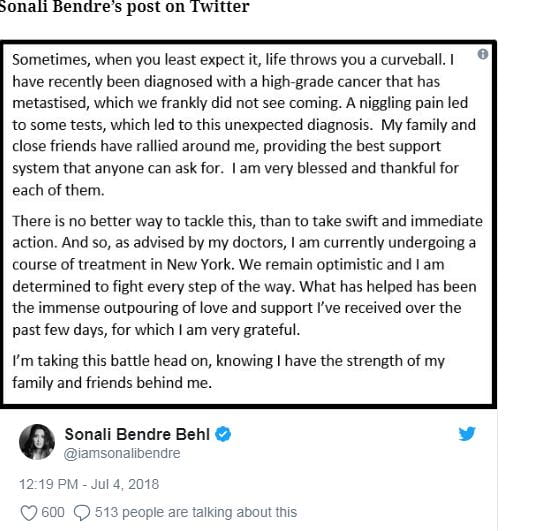536x531 pixels.
Task: Click the line ending 'I am very grateful.'
Action: (x=156, y=330)
